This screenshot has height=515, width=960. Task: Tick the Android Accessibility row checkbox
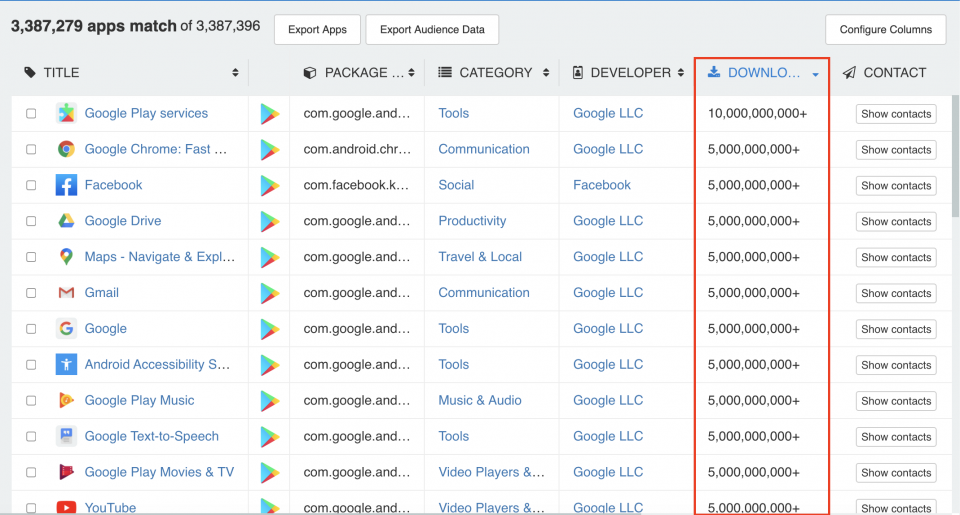pos(31,364)
